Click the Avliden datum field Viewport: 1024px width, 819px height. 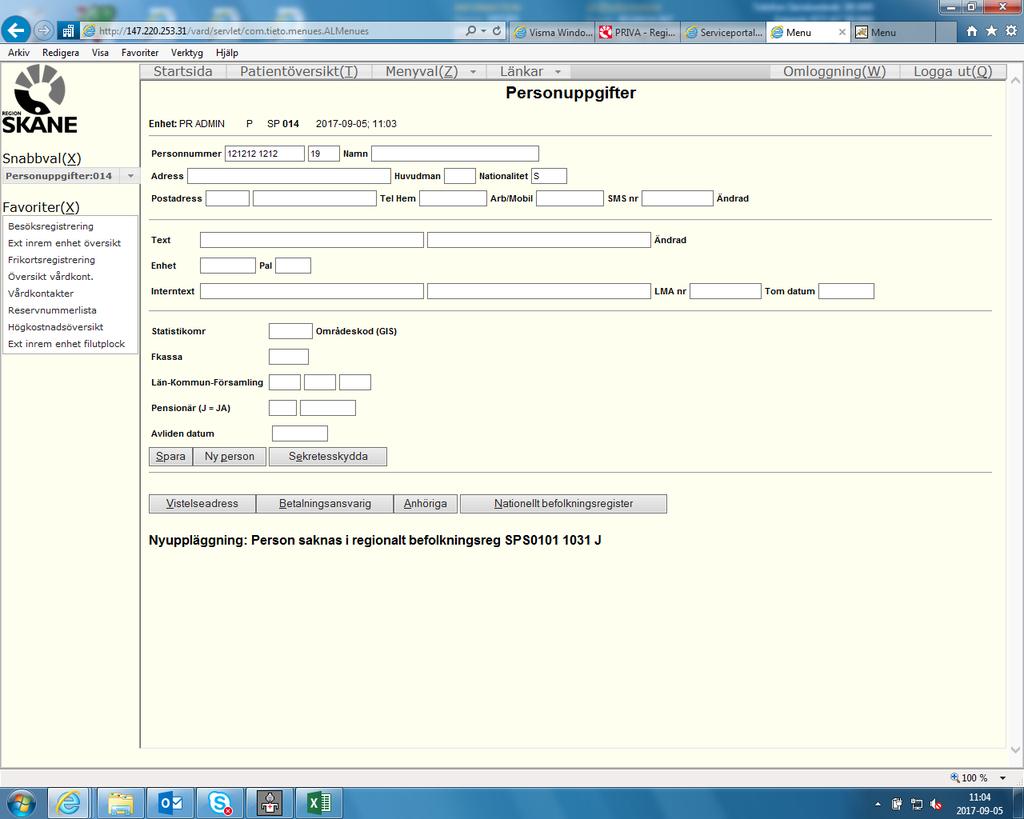(300, 434)
